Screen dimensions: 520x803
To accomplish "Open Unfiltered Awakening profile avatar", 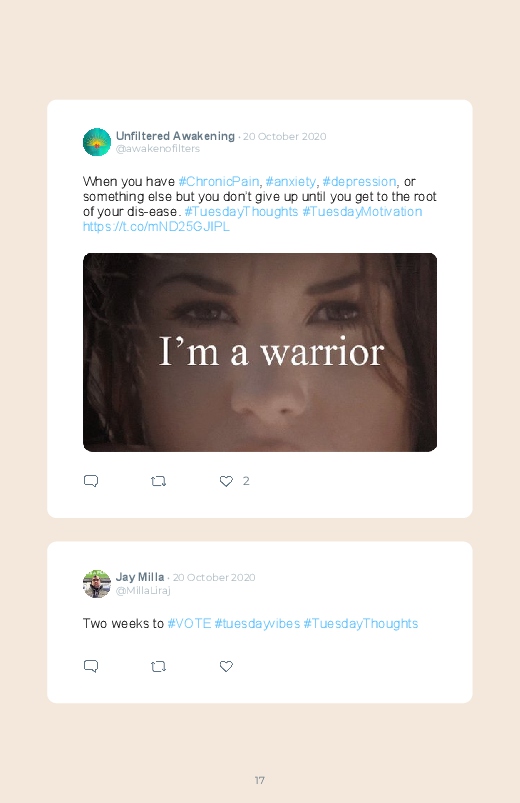I will click(97, 142).
